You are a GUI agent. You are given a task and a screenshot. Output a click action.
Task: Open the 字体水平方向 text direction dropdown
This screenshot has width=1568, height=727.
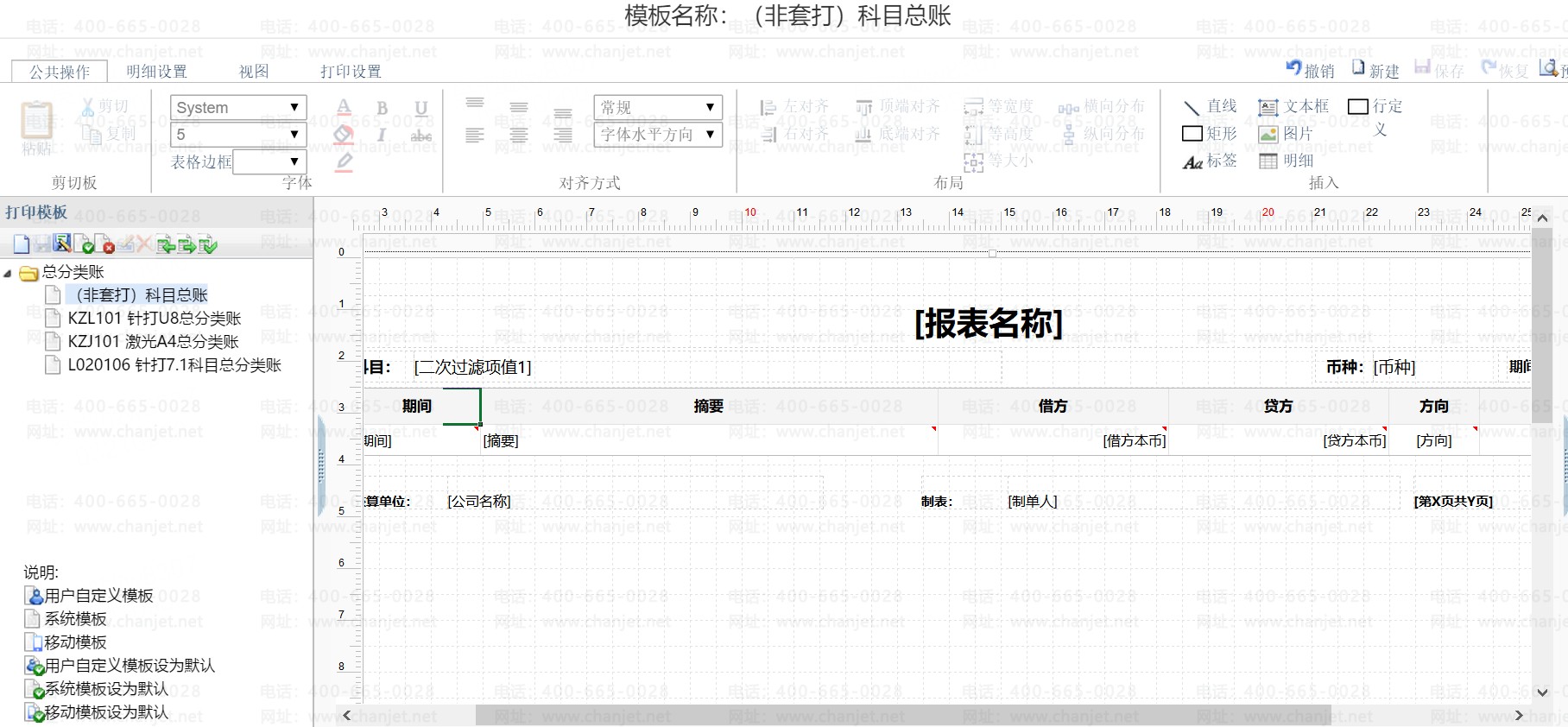coord(658,134)
